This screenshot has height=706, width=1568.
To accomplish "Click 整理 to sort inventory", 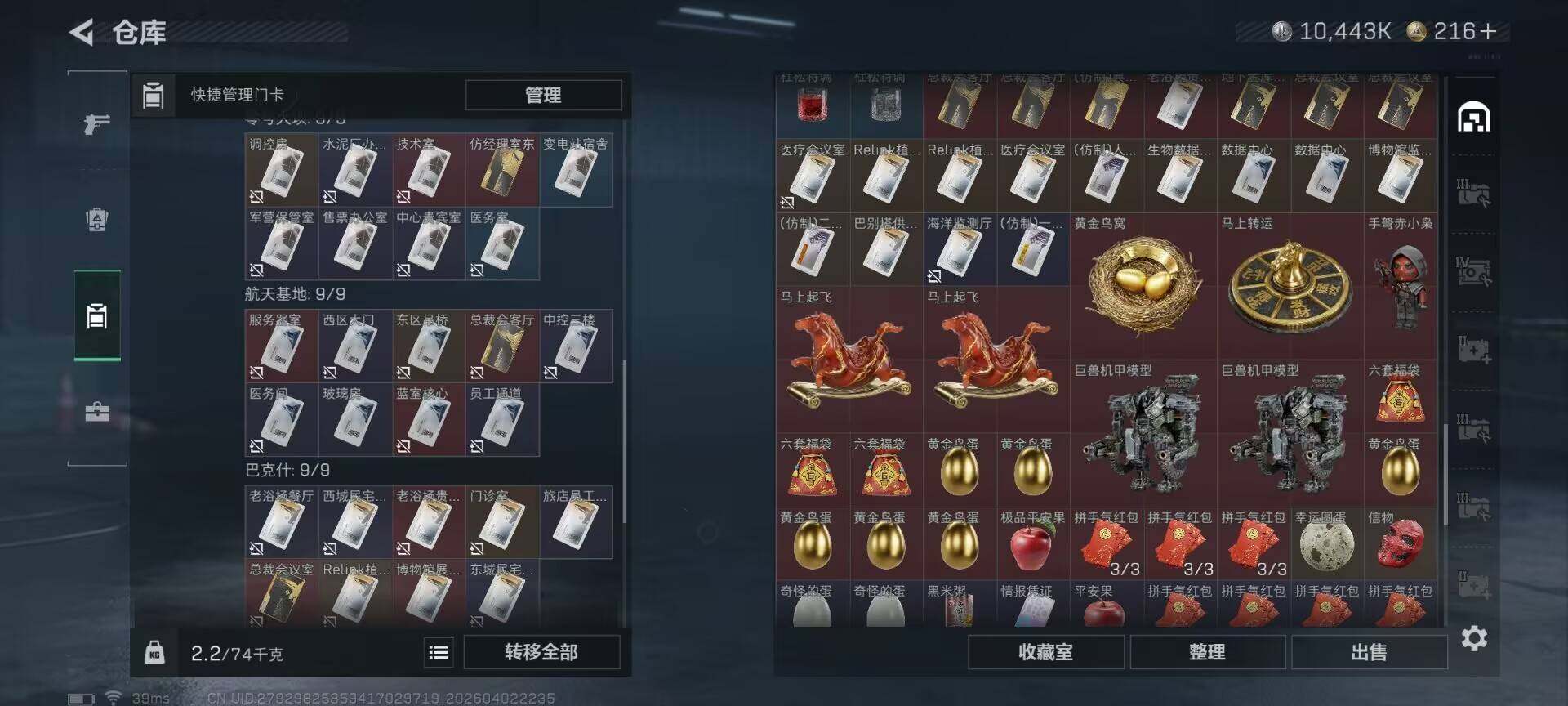I will point(1207,652).
